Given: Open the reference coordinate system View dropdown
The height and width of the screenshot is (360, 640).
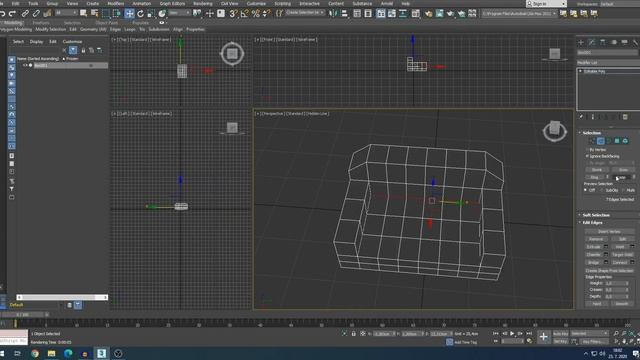Looking at the screenshot, I should click(x=179, y=13).
